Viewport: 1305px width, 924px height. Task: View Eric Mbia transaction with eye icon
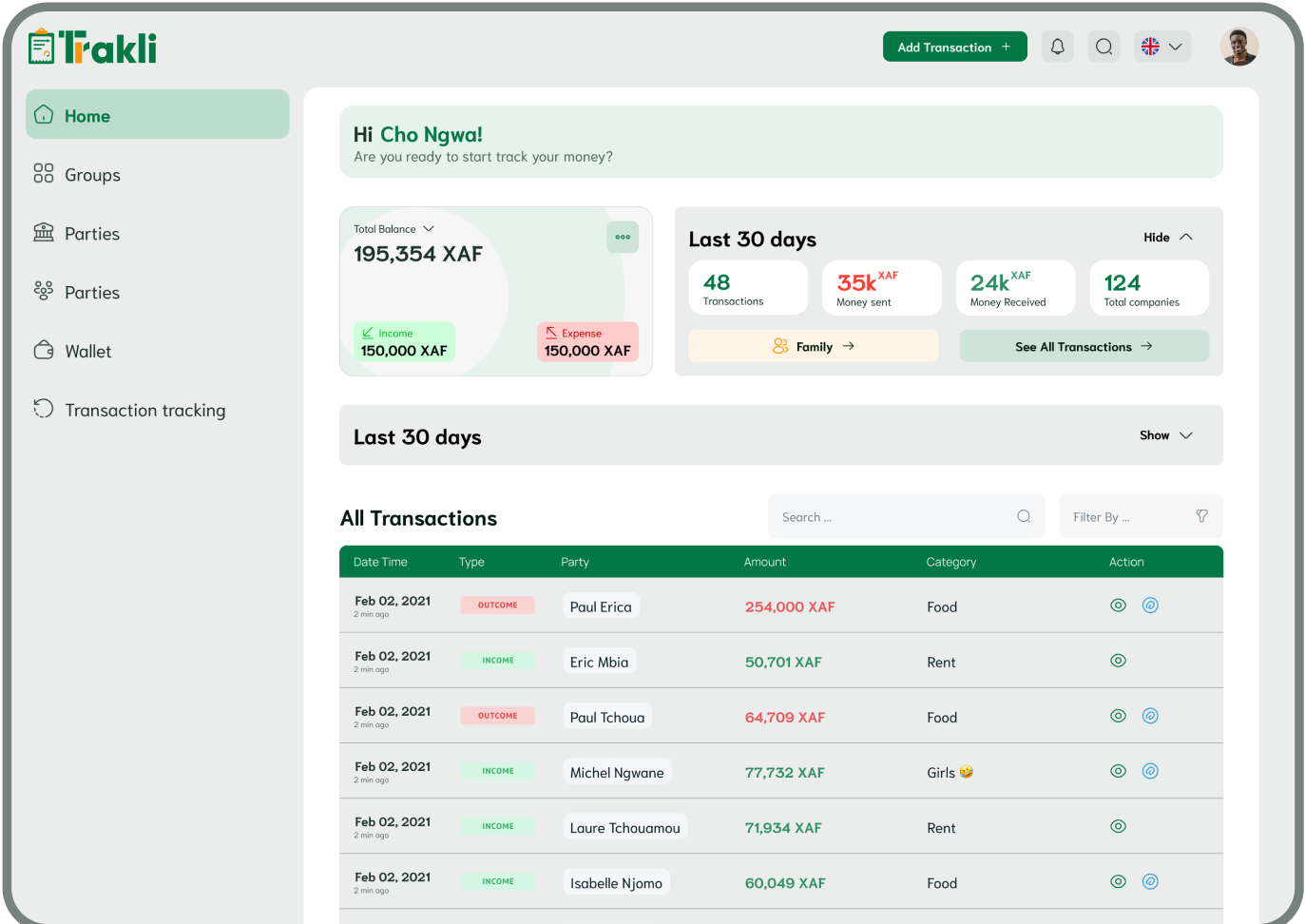click(1118, 661)
